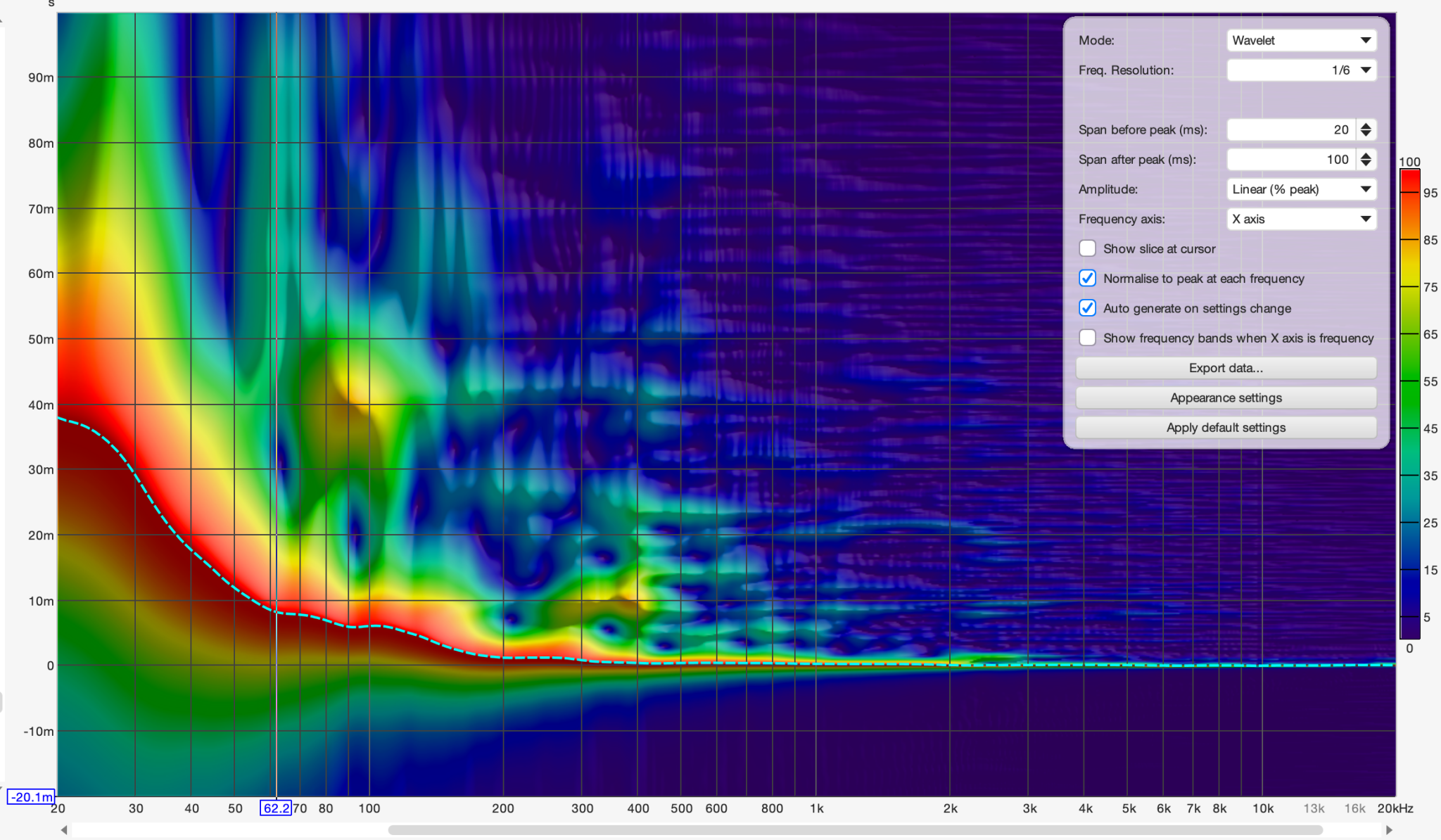Click the 50m time axis label
This screenshot has width=1441, height=840.
click(x=41, y=339)
